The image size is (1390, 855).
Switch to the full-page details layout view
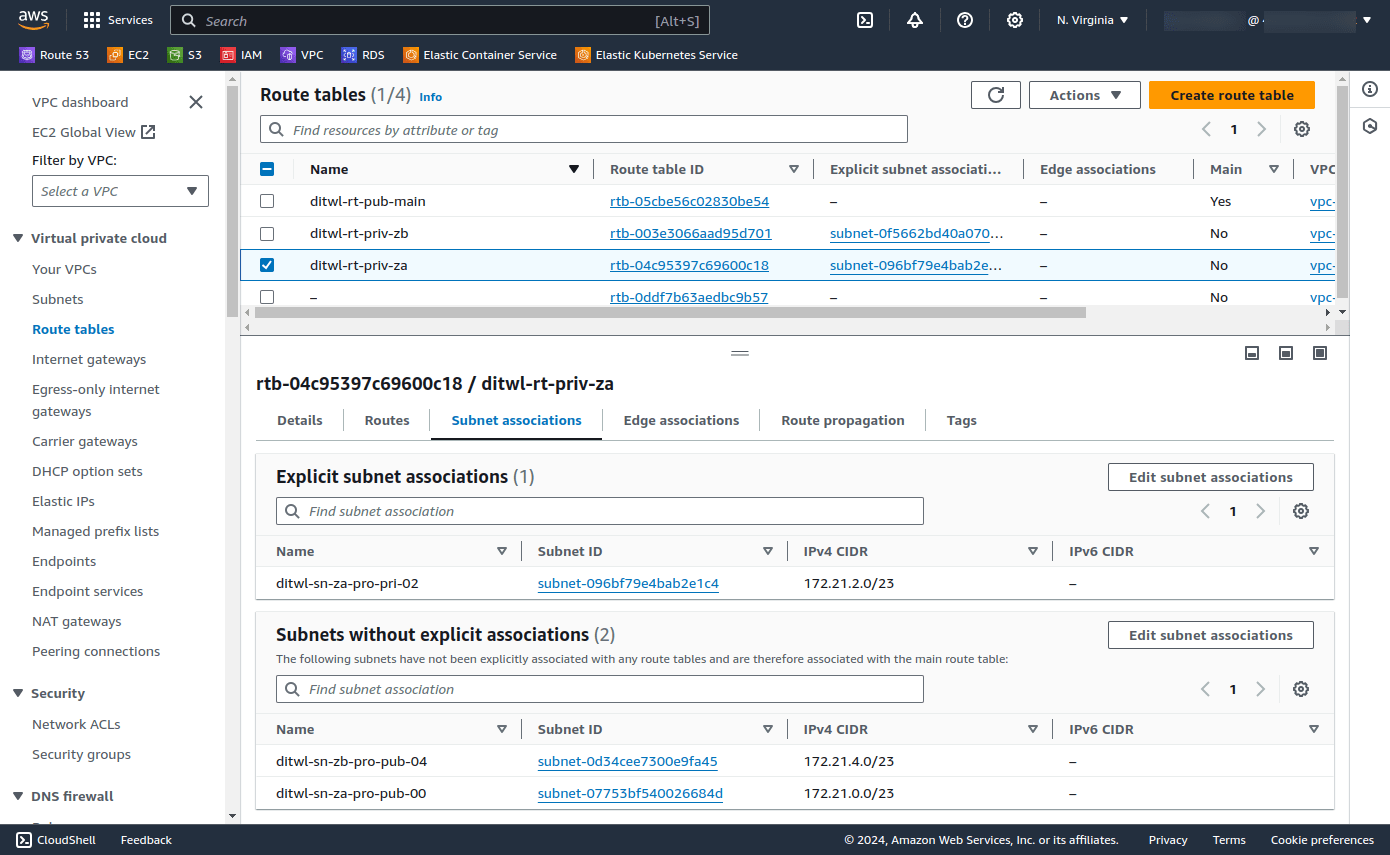click(x=1319, y=353)
